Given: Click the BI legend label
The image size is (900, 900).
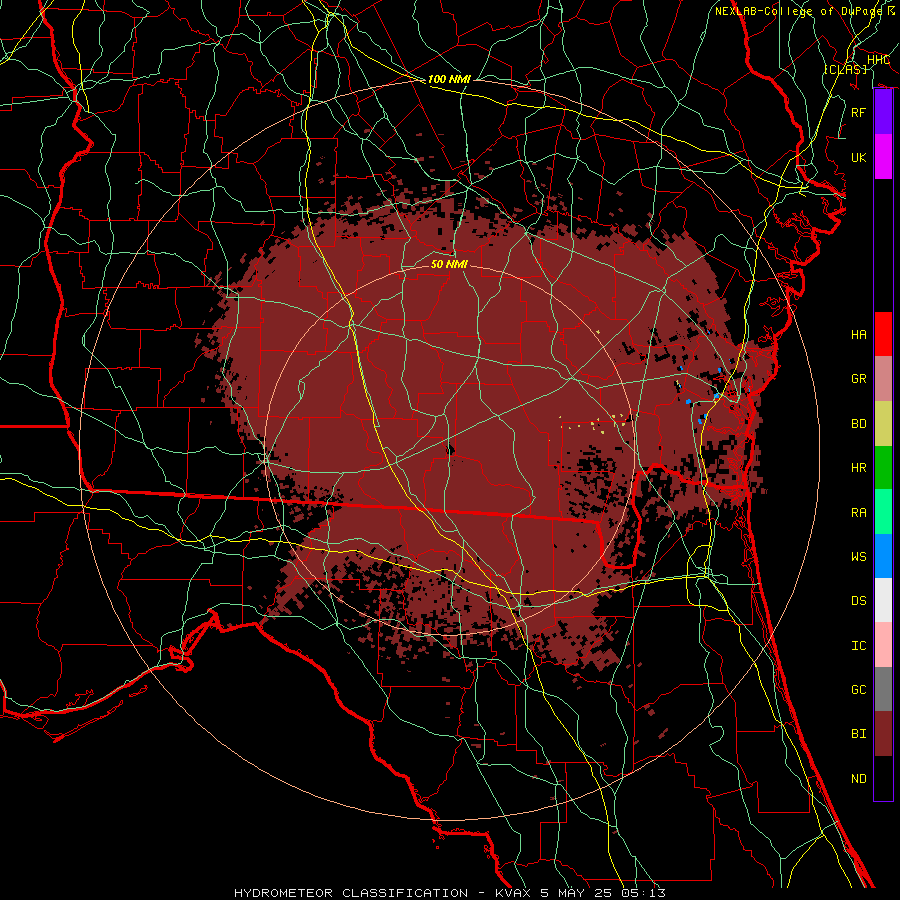Looking at the screenshot, I should 859,734.
